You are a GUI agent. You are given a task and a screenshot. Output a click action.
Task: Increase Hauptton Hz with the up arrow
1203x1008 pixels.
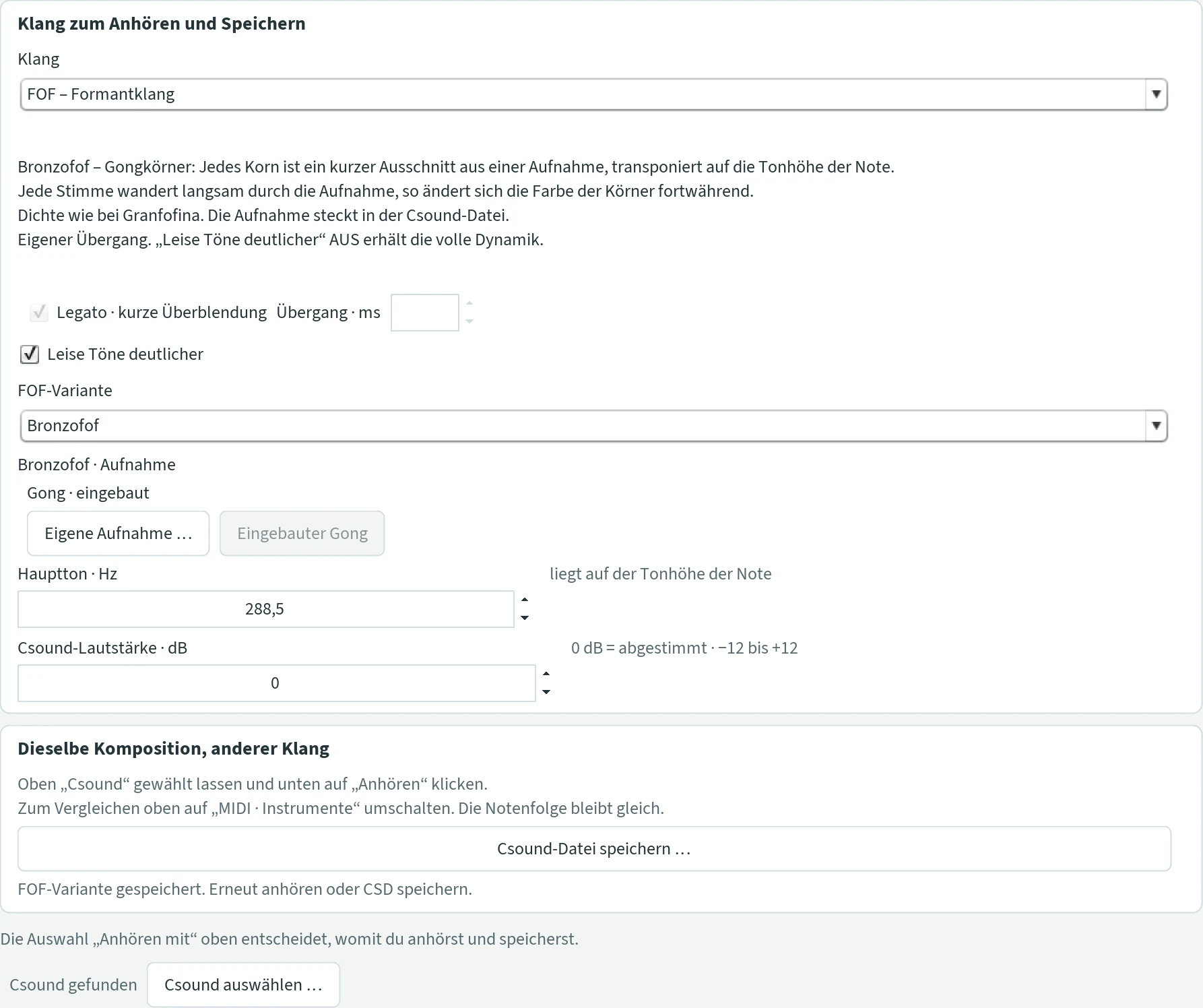525,600
